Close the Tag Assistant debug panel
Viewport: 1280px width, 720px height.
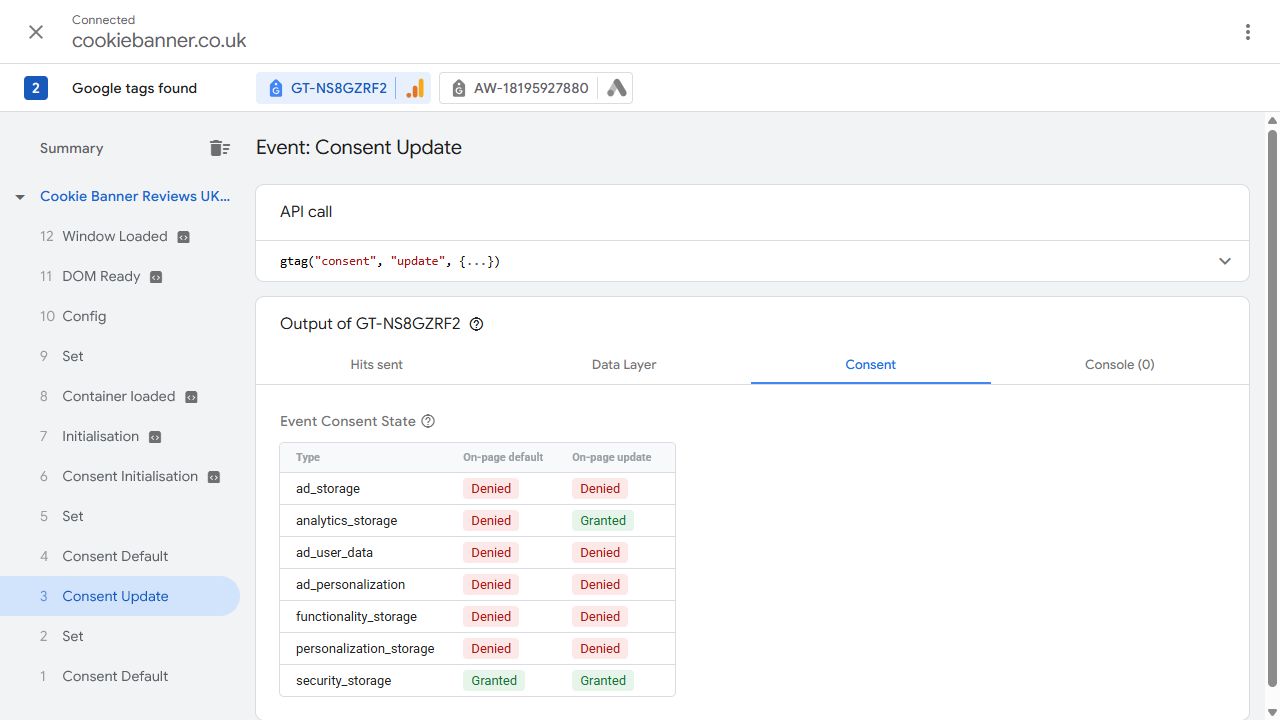coord(36,32)
